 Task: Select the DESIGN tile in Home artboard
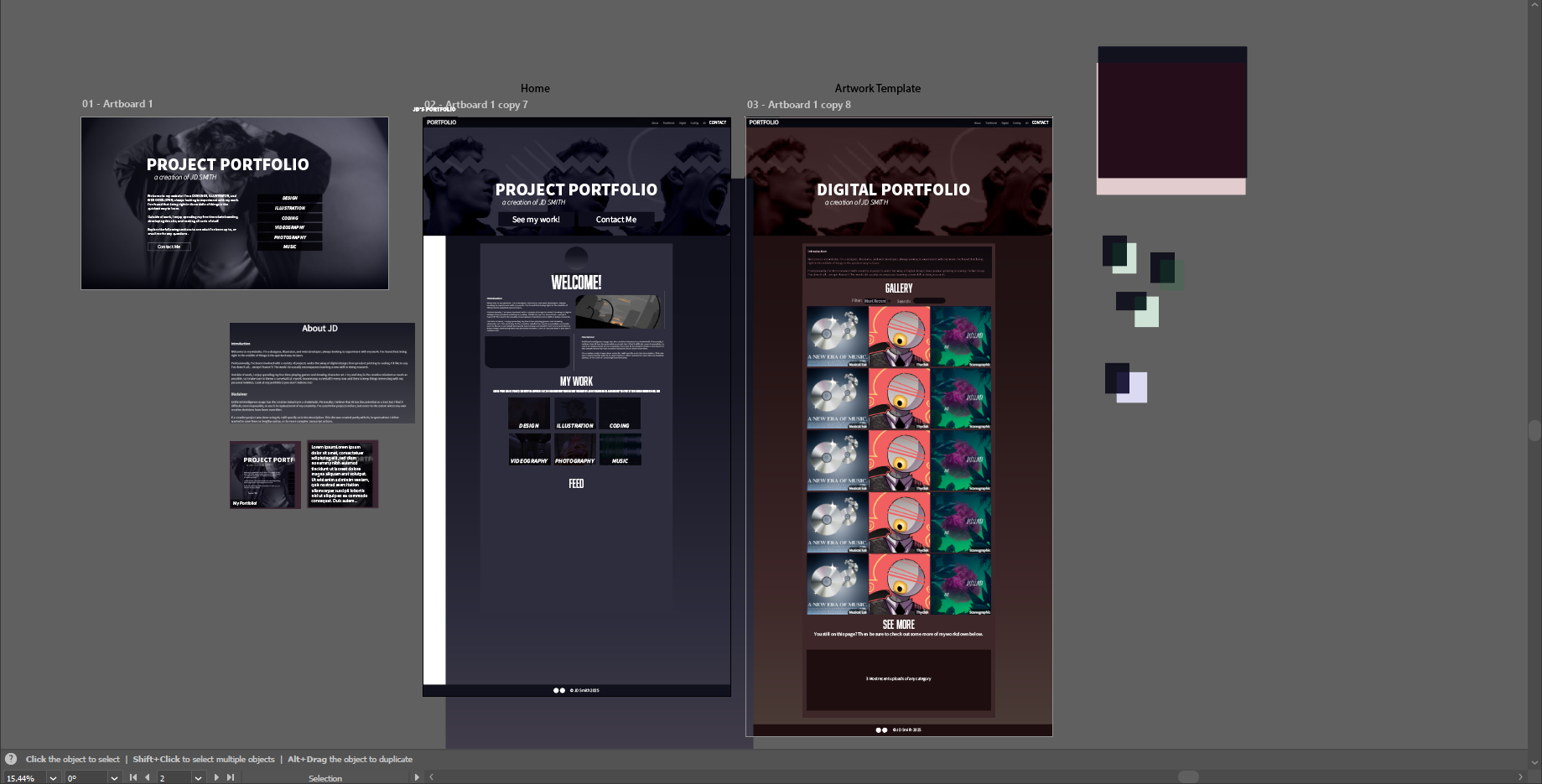529,413
